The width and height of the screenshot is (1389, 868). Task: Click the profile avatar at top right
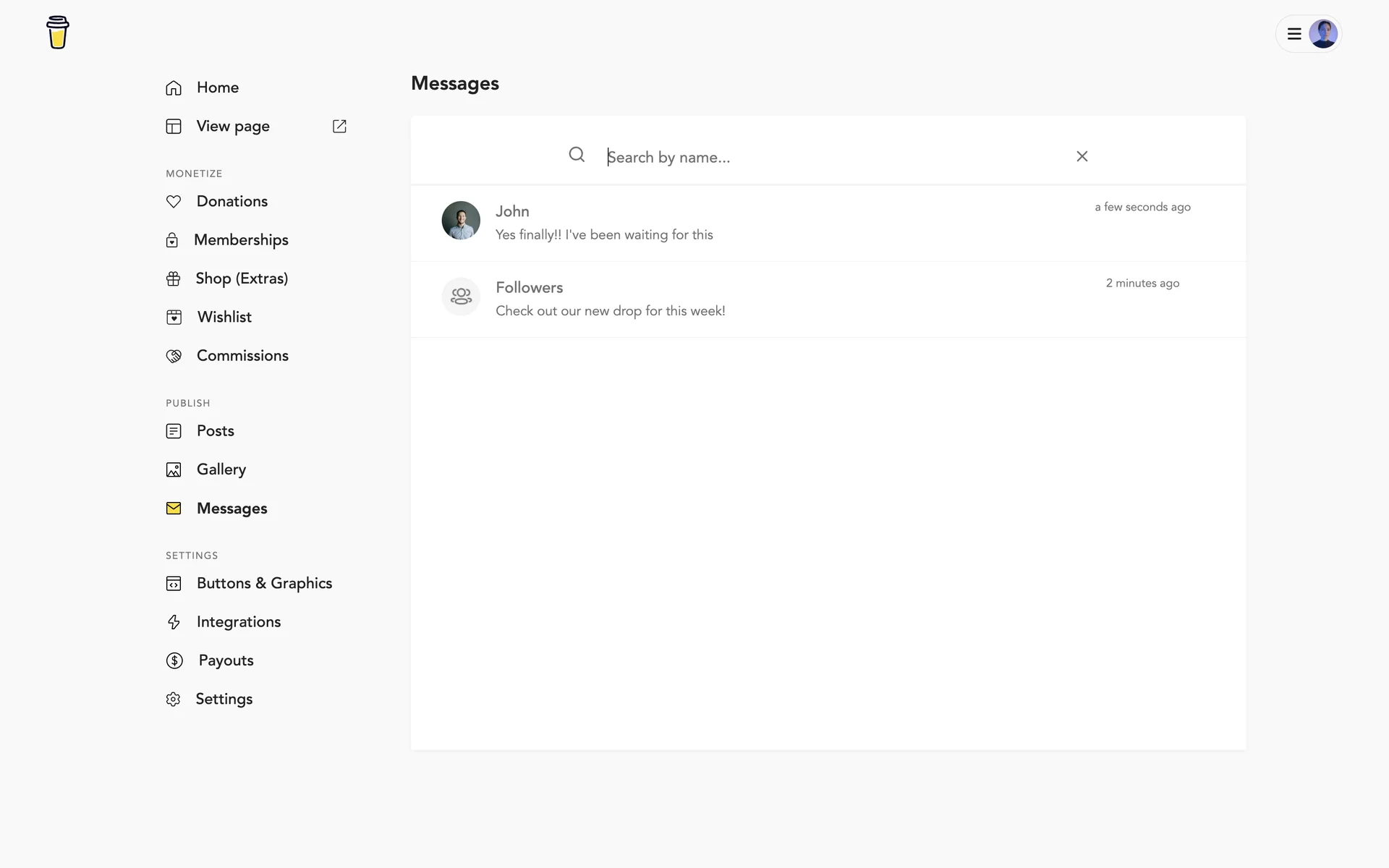coord(1322,34)
